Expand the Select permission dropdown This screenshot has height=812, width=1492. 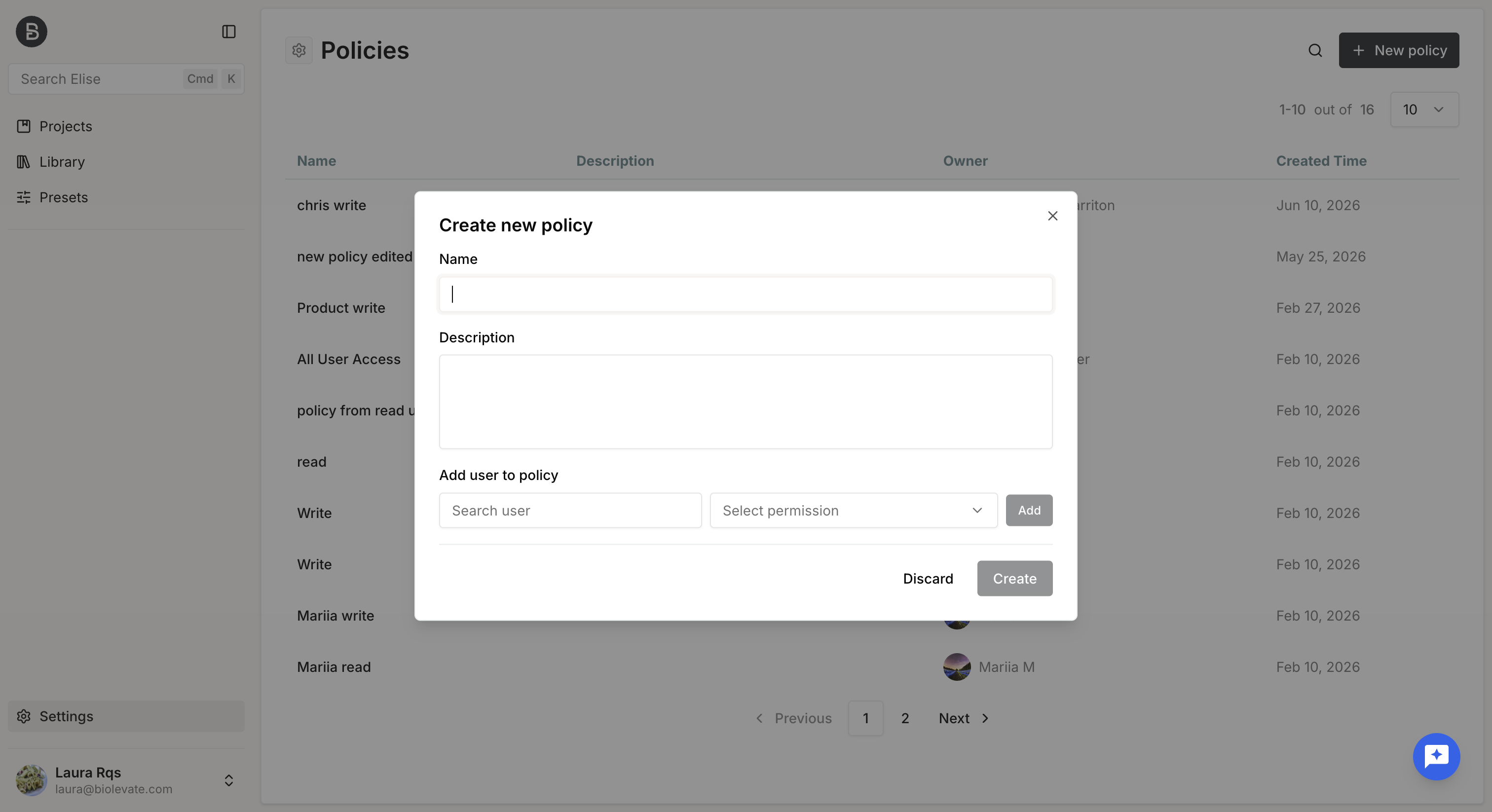pos(853,510)
